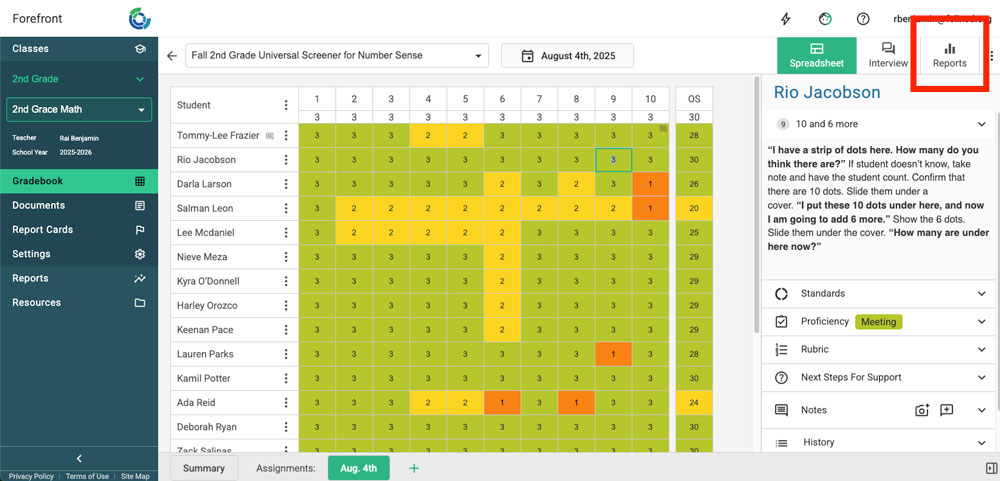Open the 2nd Grace Math class dropdown

coord(79,109)
